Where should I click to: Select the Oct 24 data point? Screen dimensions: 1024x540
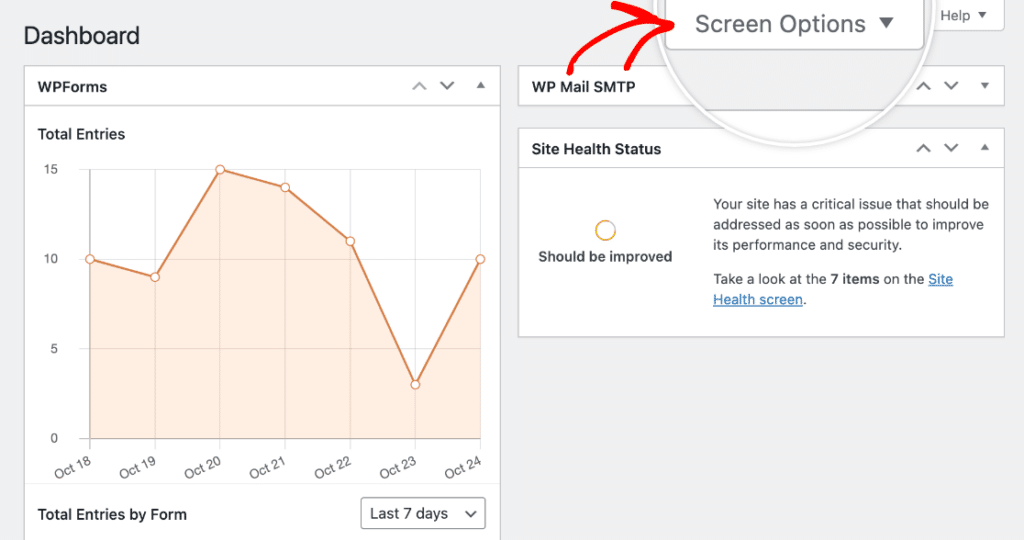480,259
